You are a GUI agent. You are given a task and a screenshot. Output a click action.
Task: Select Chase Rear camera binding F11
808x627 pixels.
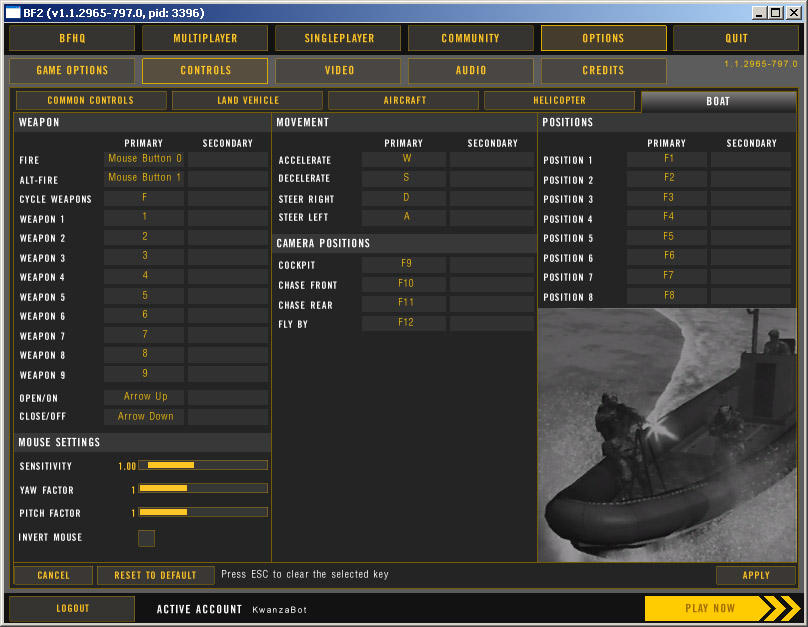click(x=404, y=303)
